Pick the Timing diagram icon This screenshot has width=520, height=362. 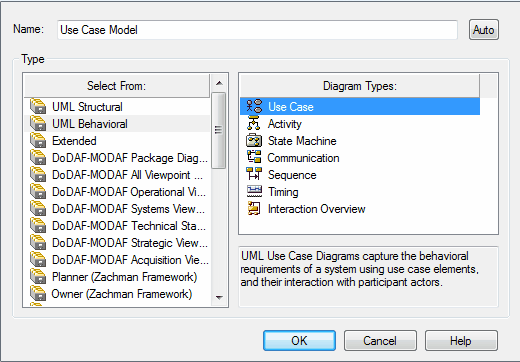click(254, 191)
